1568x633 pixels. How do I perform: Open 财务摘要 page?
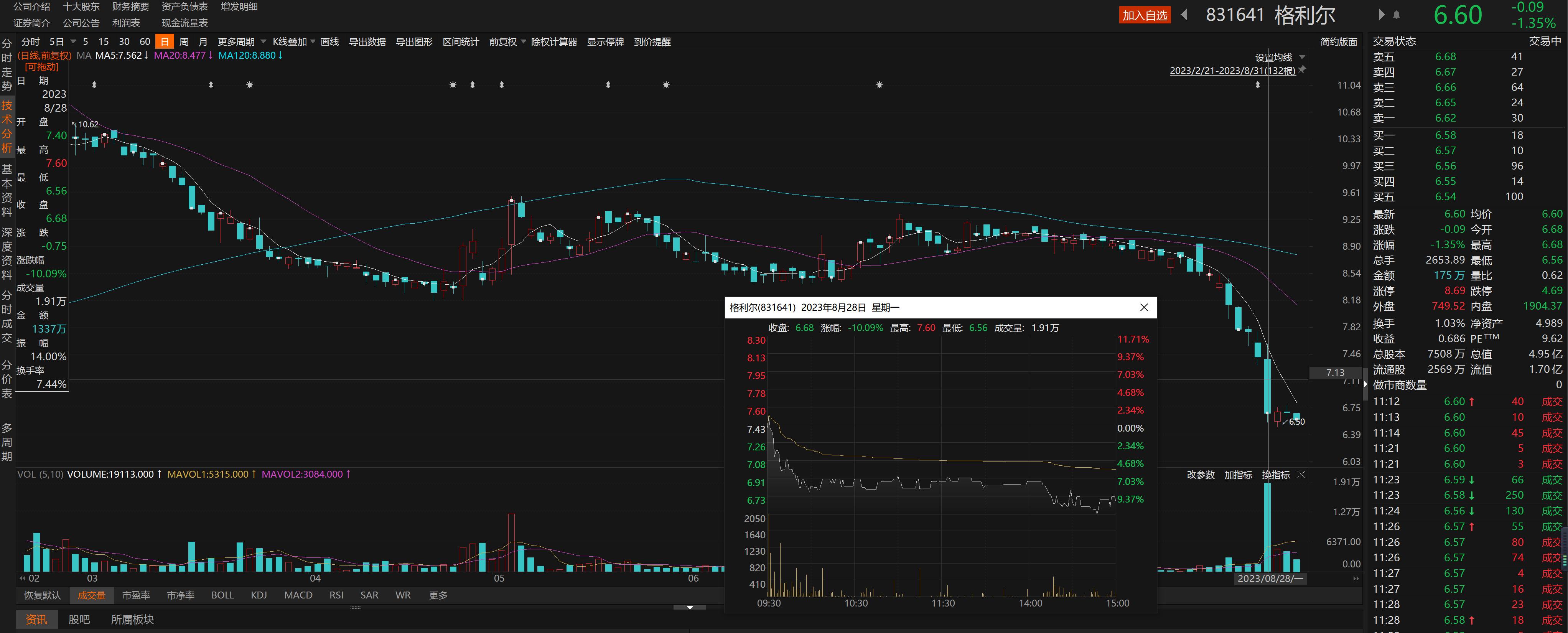point(130,6)
